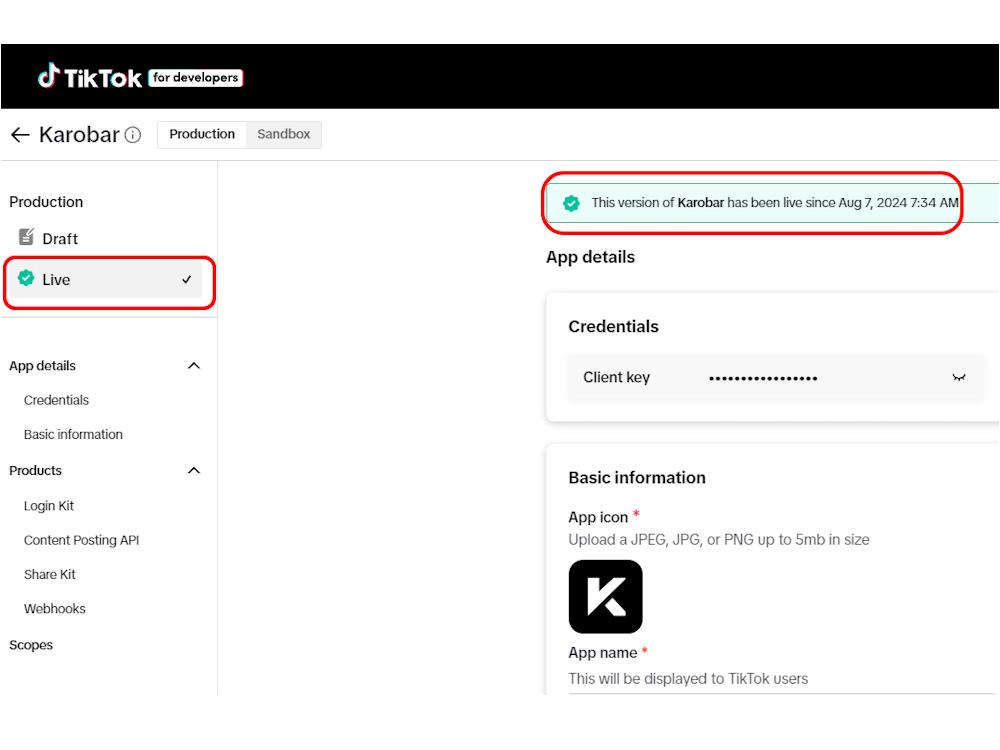The image size is (1000, 750).
Task: Click the live since Aug 7, 2024 banner text
Action: click(x=775, y=203)
